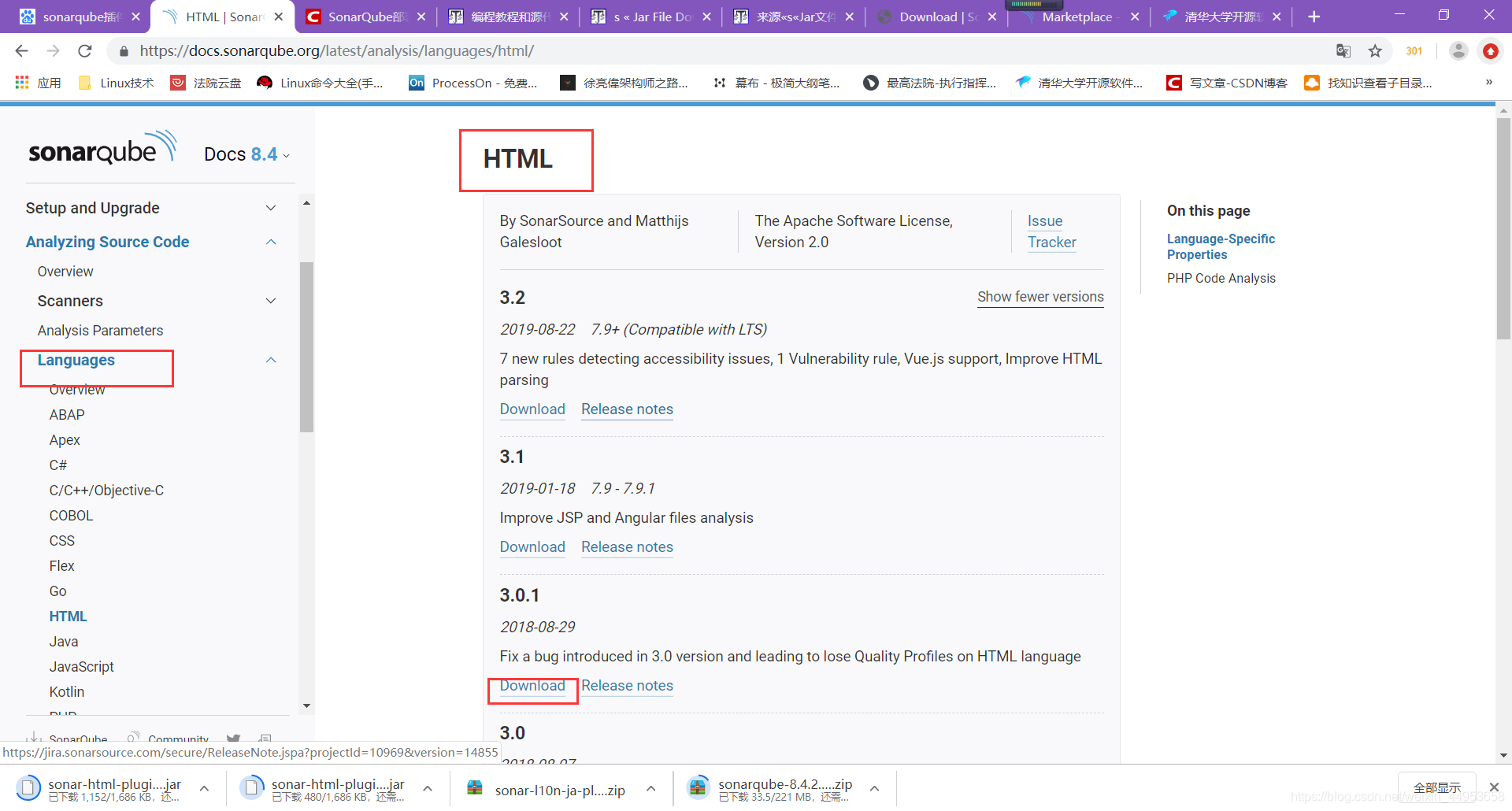This screenshot has width=1512, height=811.
Task: Open Release notes for version 3.1
Action: tap(627, 547)
